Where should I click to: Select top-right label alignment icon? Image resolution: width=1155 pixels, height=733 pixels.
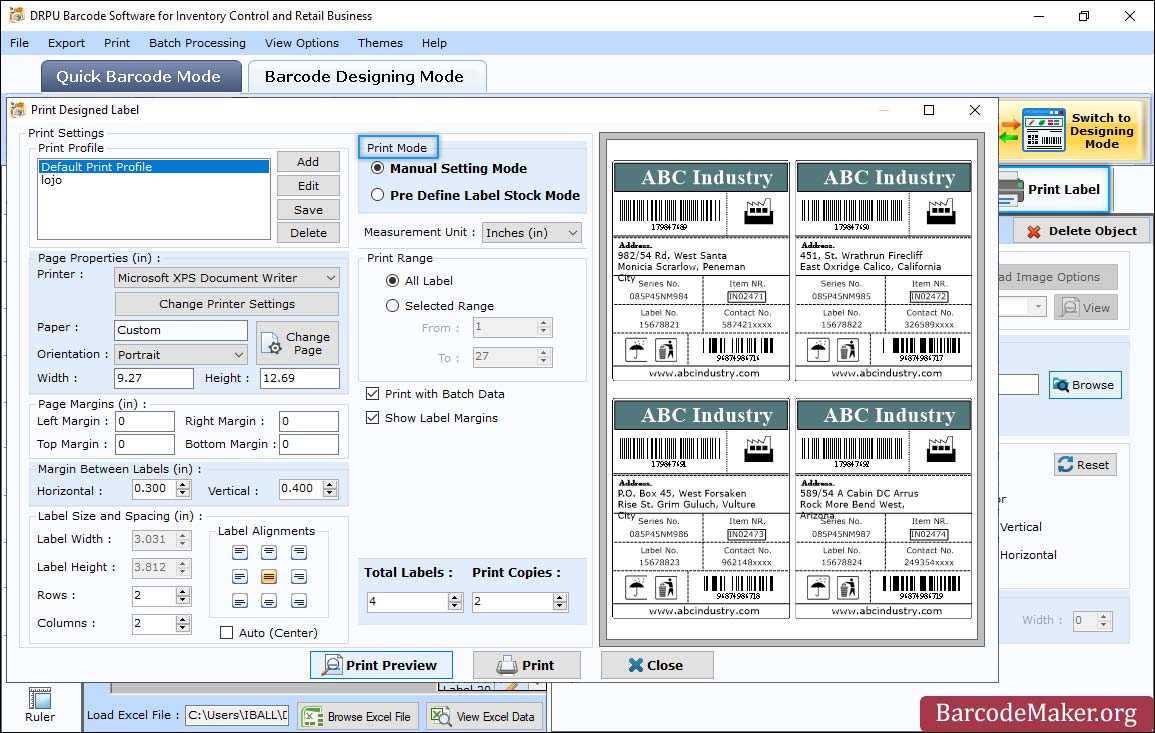click(x=298, y=552)
